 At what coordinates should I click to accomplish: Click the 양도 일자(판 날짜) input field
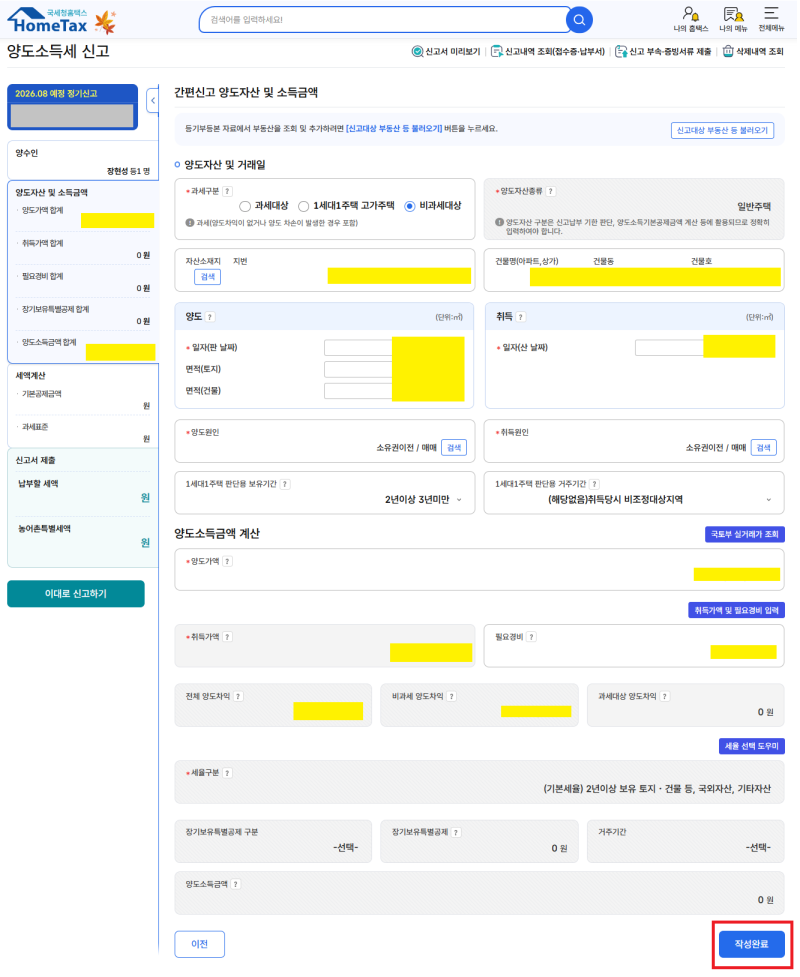click(x=394, y=348)
